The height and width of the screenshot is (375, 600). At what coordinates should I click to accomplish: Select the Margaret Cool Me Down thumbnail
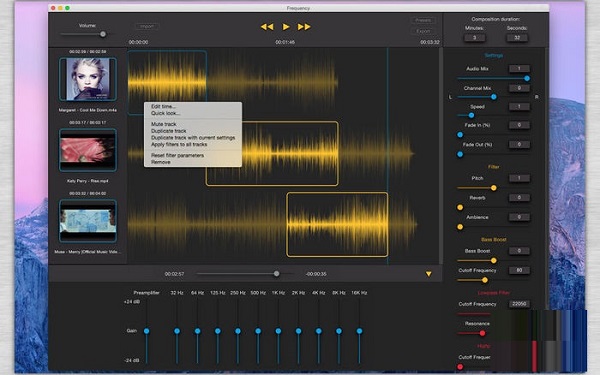[x=88, y=79]
